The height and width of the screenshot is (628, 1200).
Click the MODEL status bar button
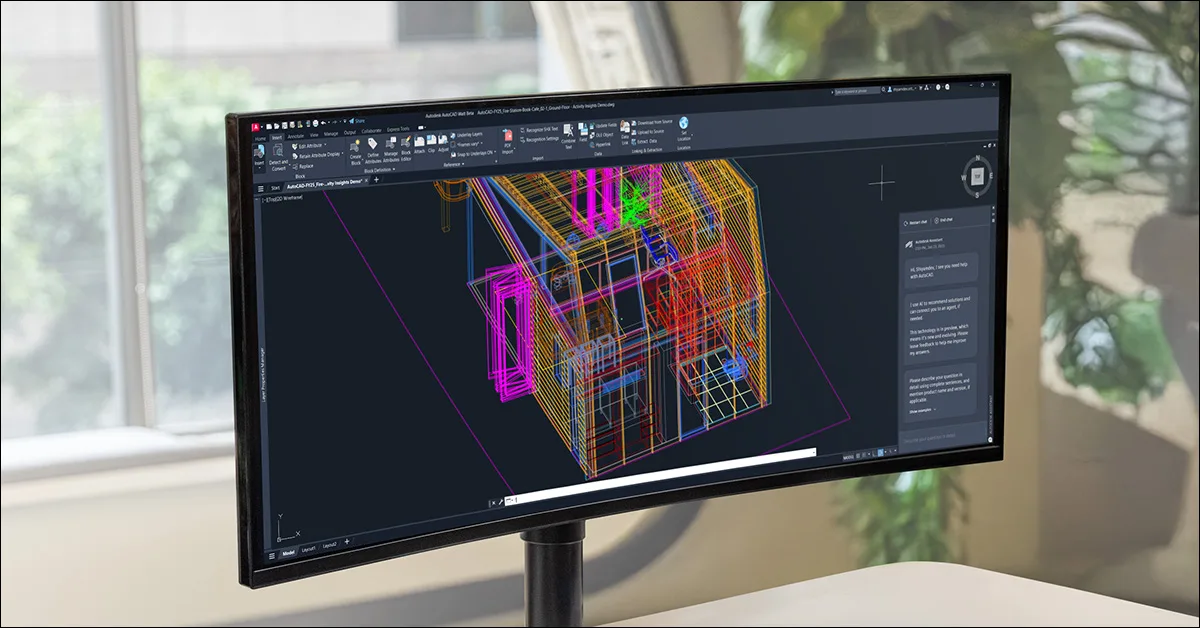tap(849, 458)
